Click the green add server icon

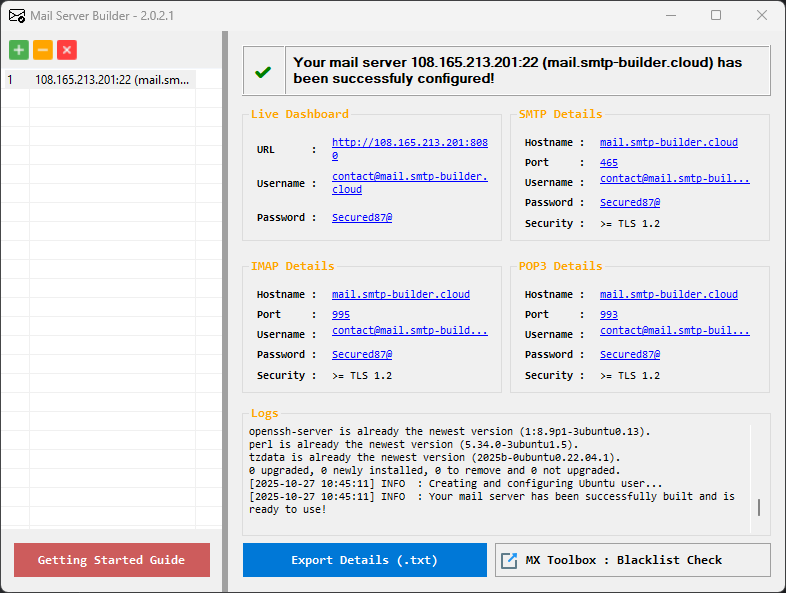[19, 50]
